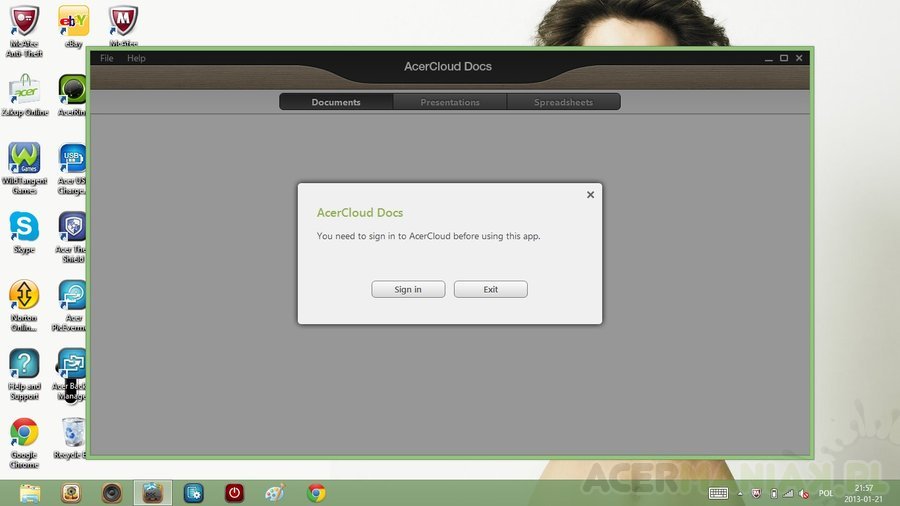Click Exit button in AcerCloud dialog
900x506 pixels.
coord(491,289)
